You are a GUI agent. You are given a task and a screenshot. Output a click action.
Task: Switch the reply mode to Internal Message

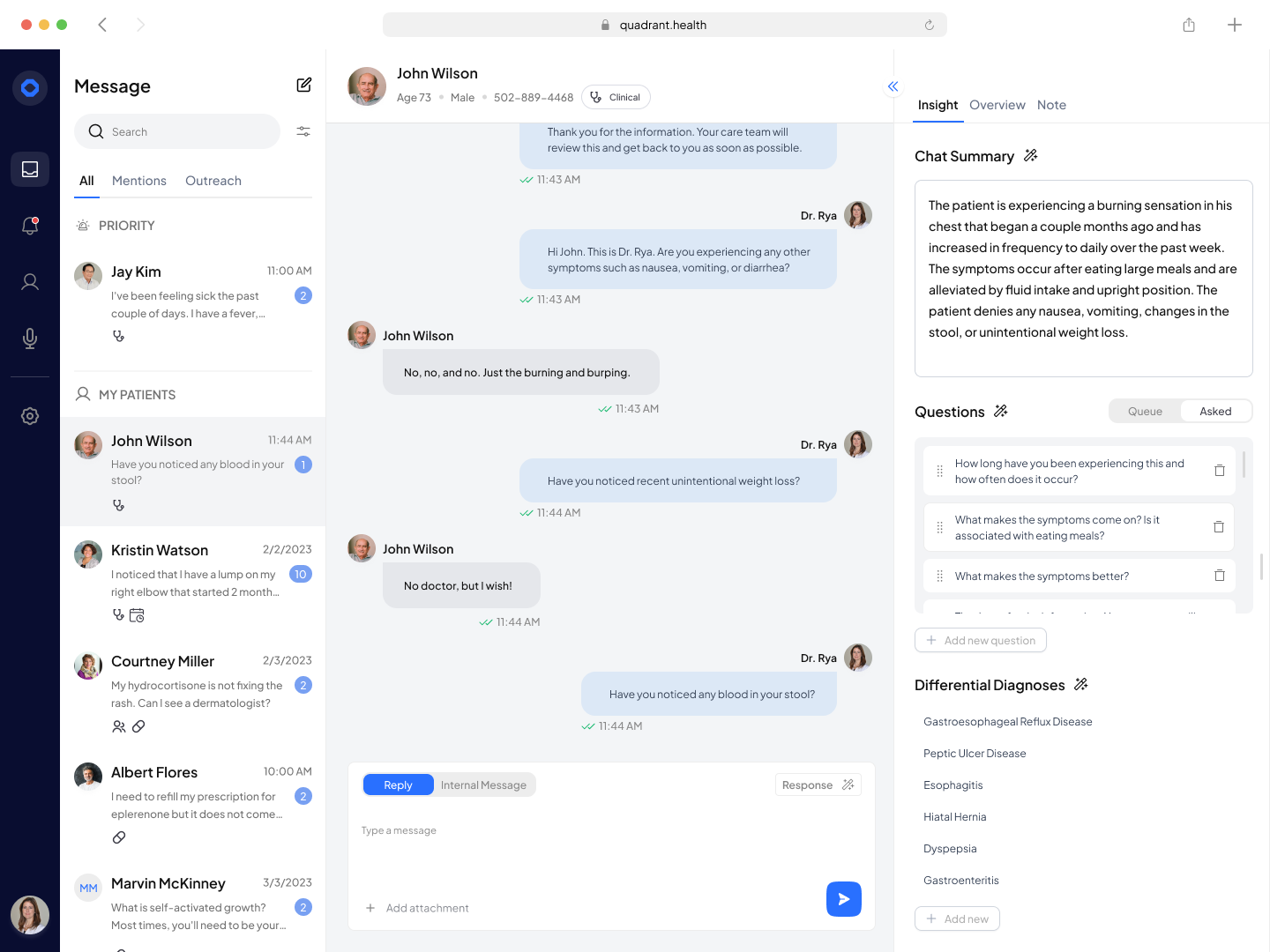483,785
